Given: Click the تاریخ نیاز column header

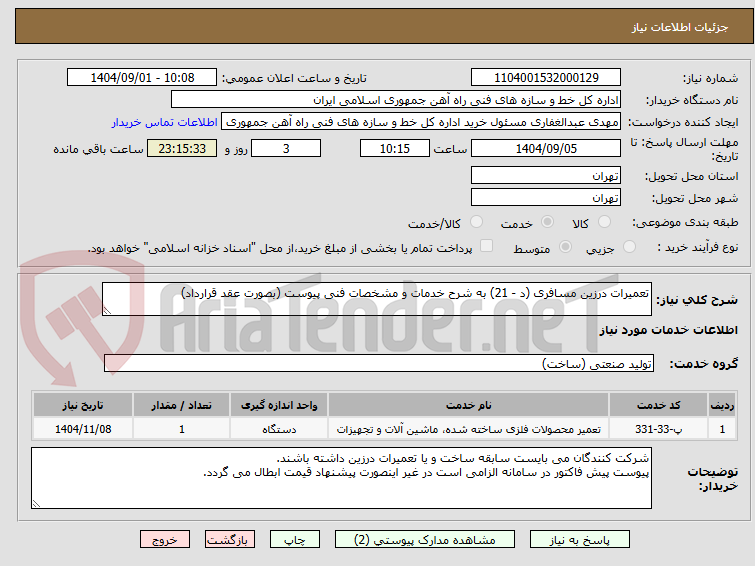Looking at the screenshot, I should (83, 405).
